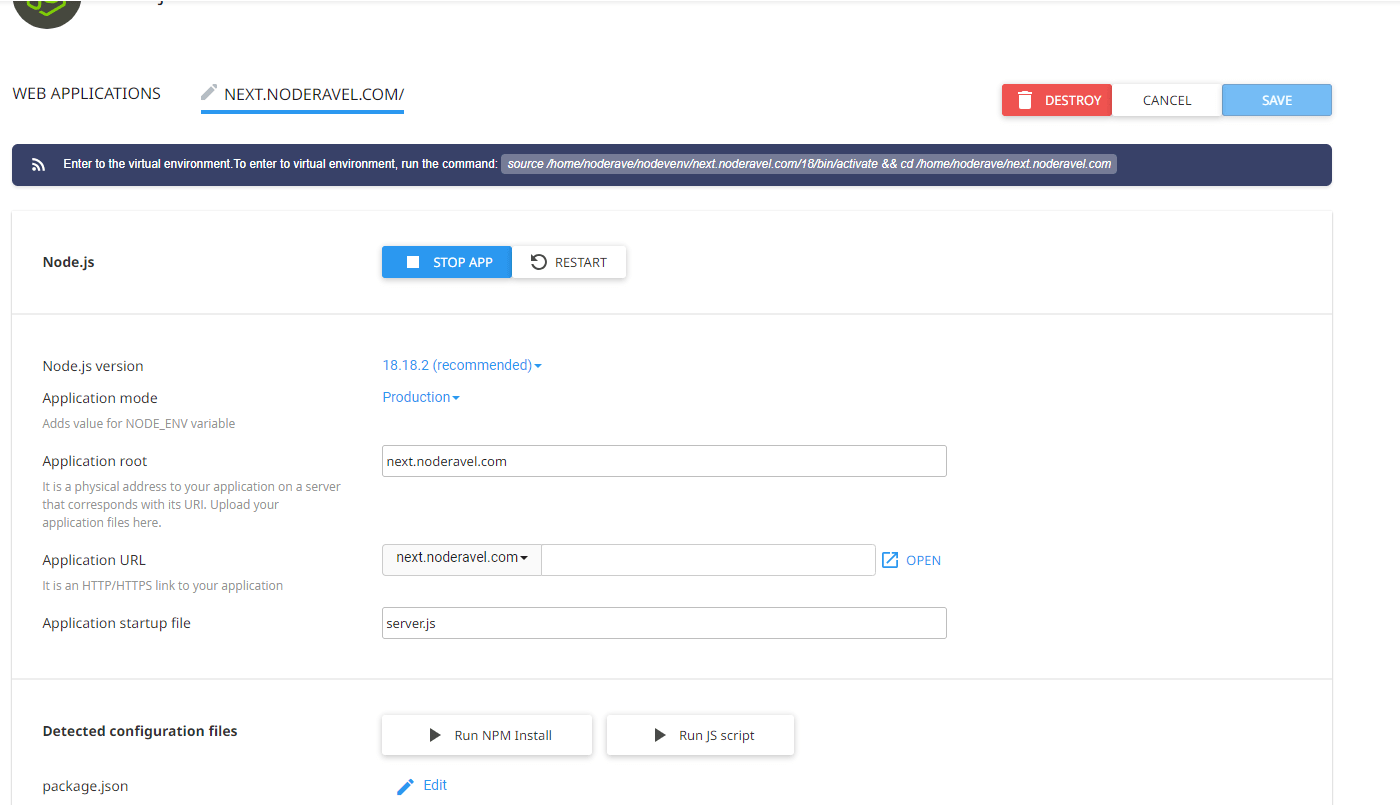Edit the package.json file
This screenshot has height=805, width=1400.
pos(422,786)
